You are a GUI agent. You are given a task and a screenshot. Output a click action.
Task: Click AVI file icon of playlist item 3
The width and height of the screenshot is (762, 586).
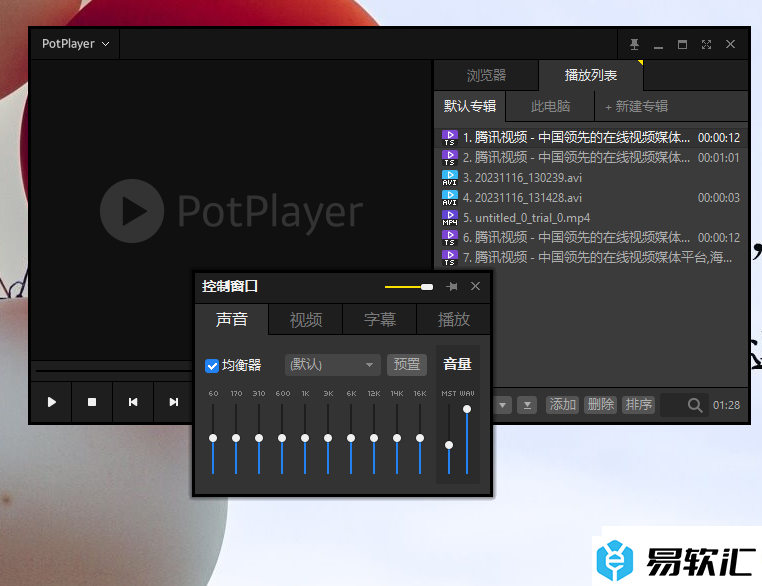(x=450, y=178)
